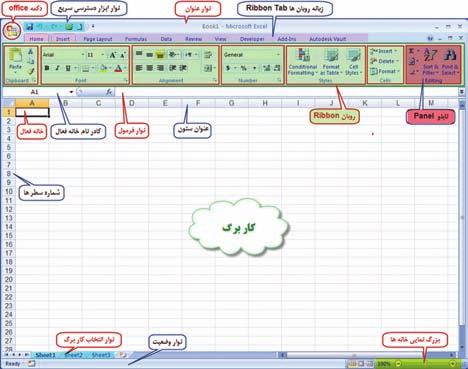Switch to the Formulas tab
This screenshot has height=369, width=468.
click(x=136, y=39)
